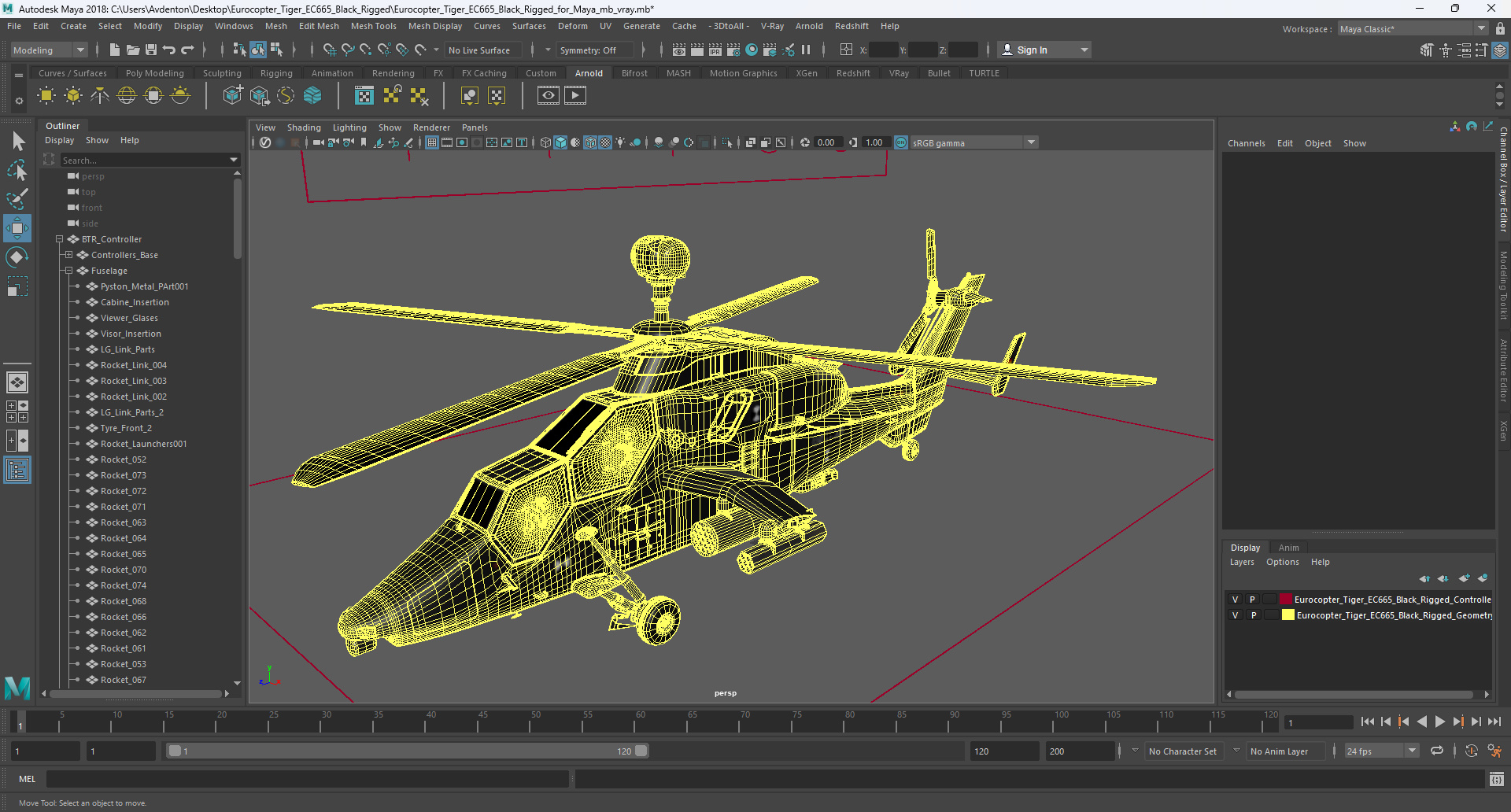The image size is (1511, 812).
Task: Open a scene using the folder icon
Action: [133, 50]
